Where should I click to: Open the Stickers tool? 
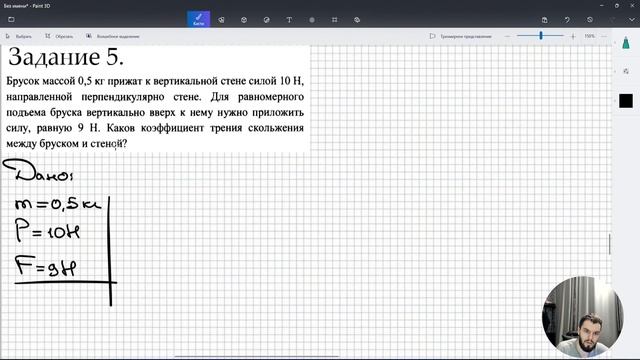[267, 20]
